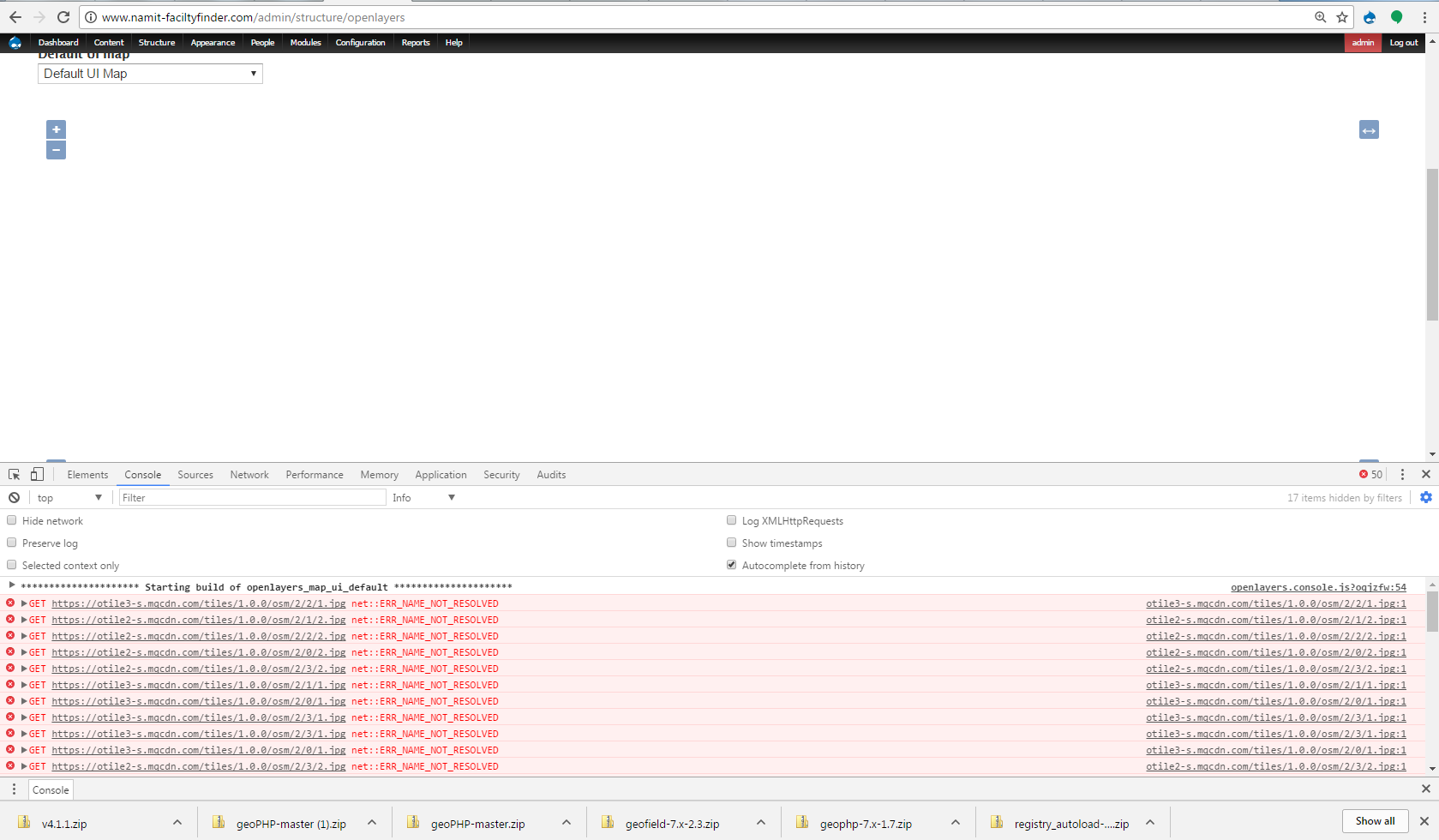Clear the console with the clear icon

click(x=15, y=498)
